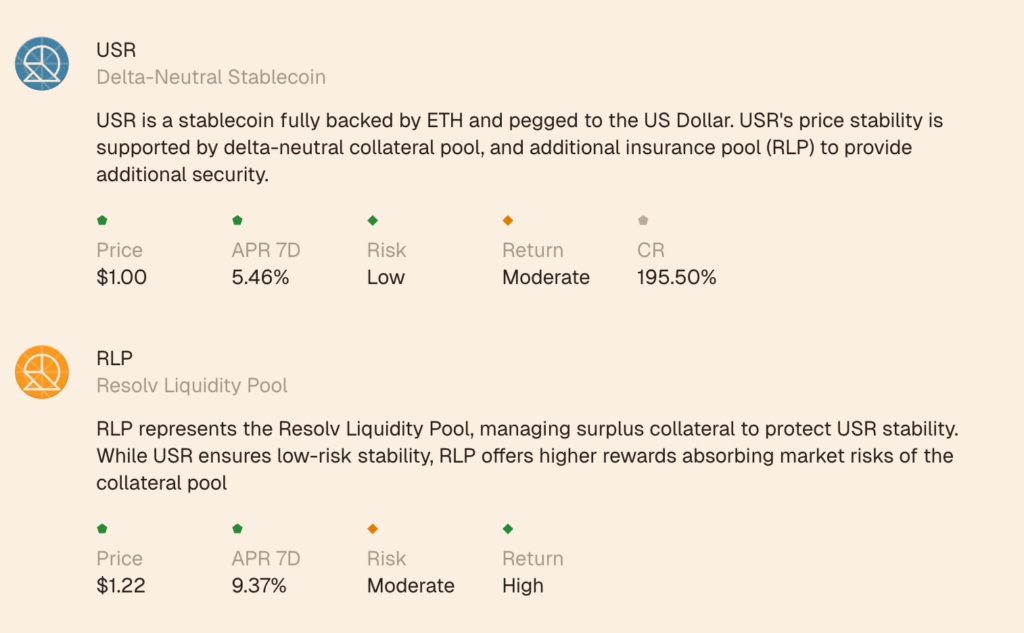1024x633 pixels.
Task: Click the blue USR token logo
Action: click(42, 63)
